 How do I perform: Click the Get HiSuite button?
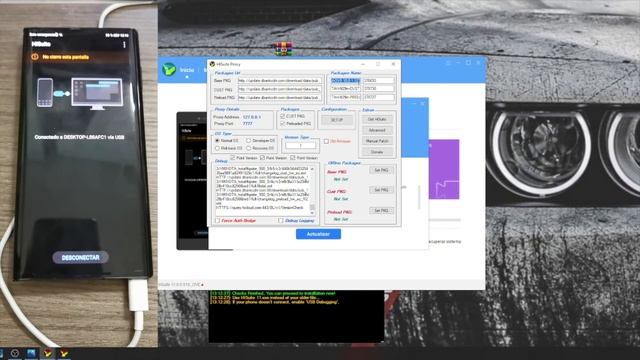click(377, 119)
